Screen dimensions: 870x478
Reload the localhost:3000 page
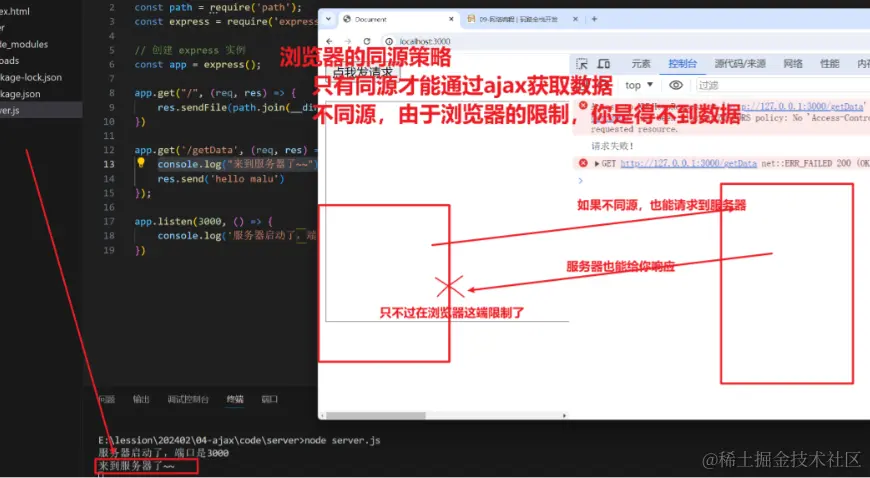point(367,42)
